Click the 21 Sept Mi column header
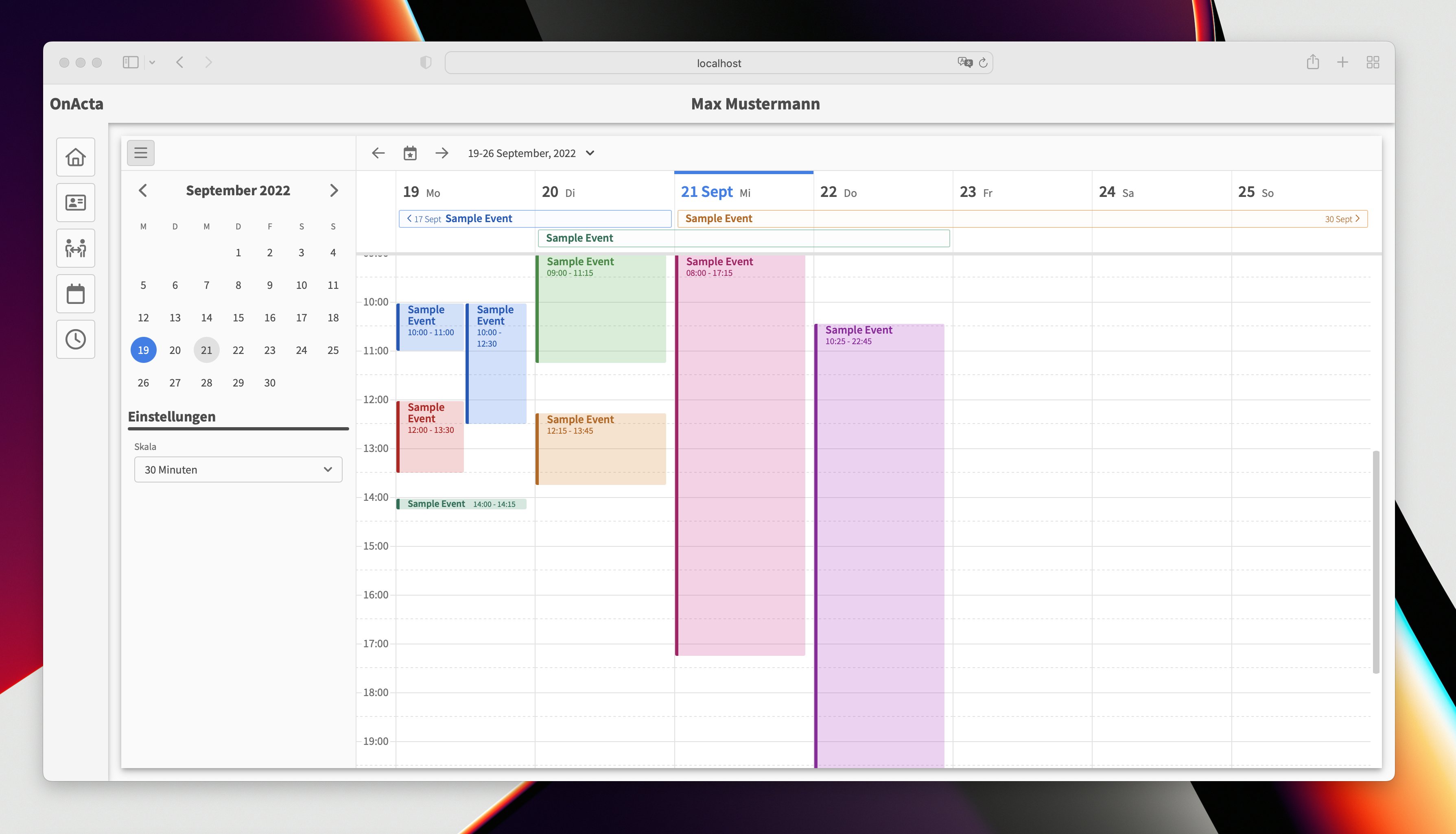1456x834 pixels. pyautogui.click(x=715, y=192)
